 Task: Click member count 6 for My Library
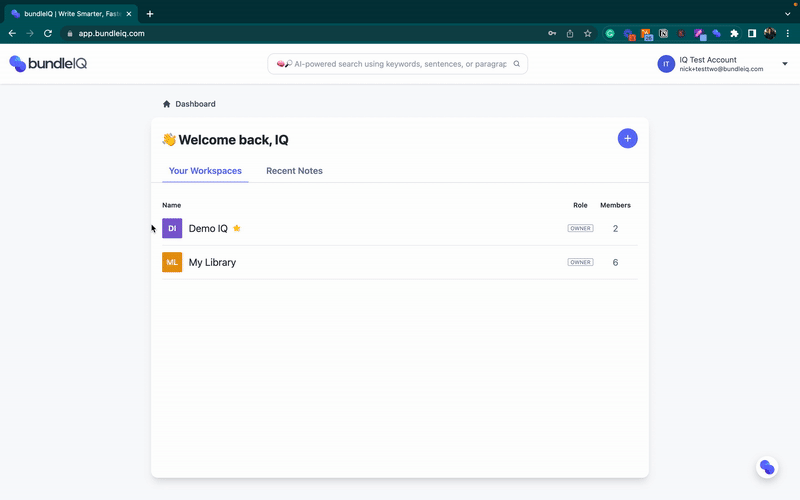point(615,262)
